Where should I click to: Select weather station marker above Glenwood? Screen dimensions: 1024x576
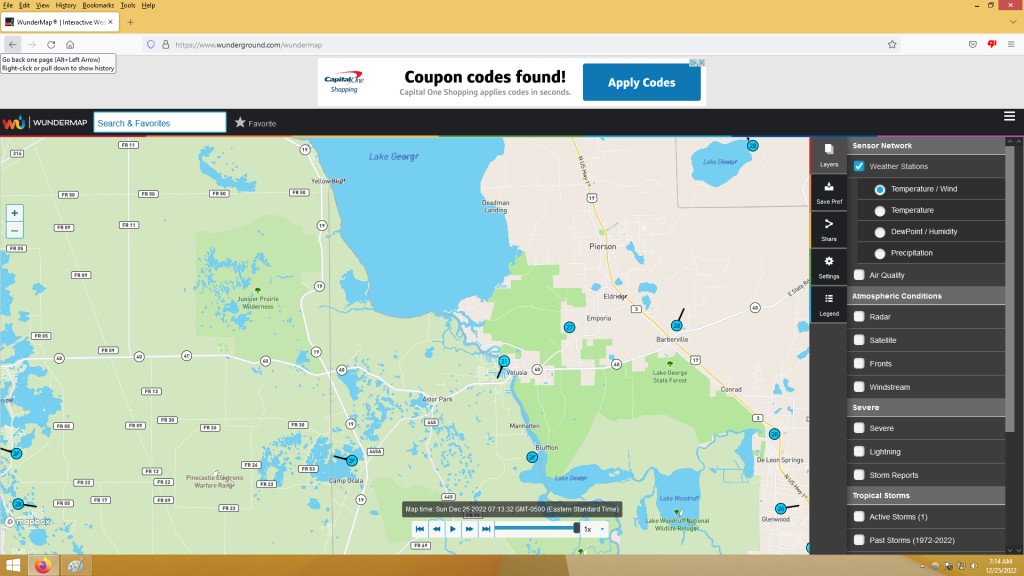click(780, 508)
